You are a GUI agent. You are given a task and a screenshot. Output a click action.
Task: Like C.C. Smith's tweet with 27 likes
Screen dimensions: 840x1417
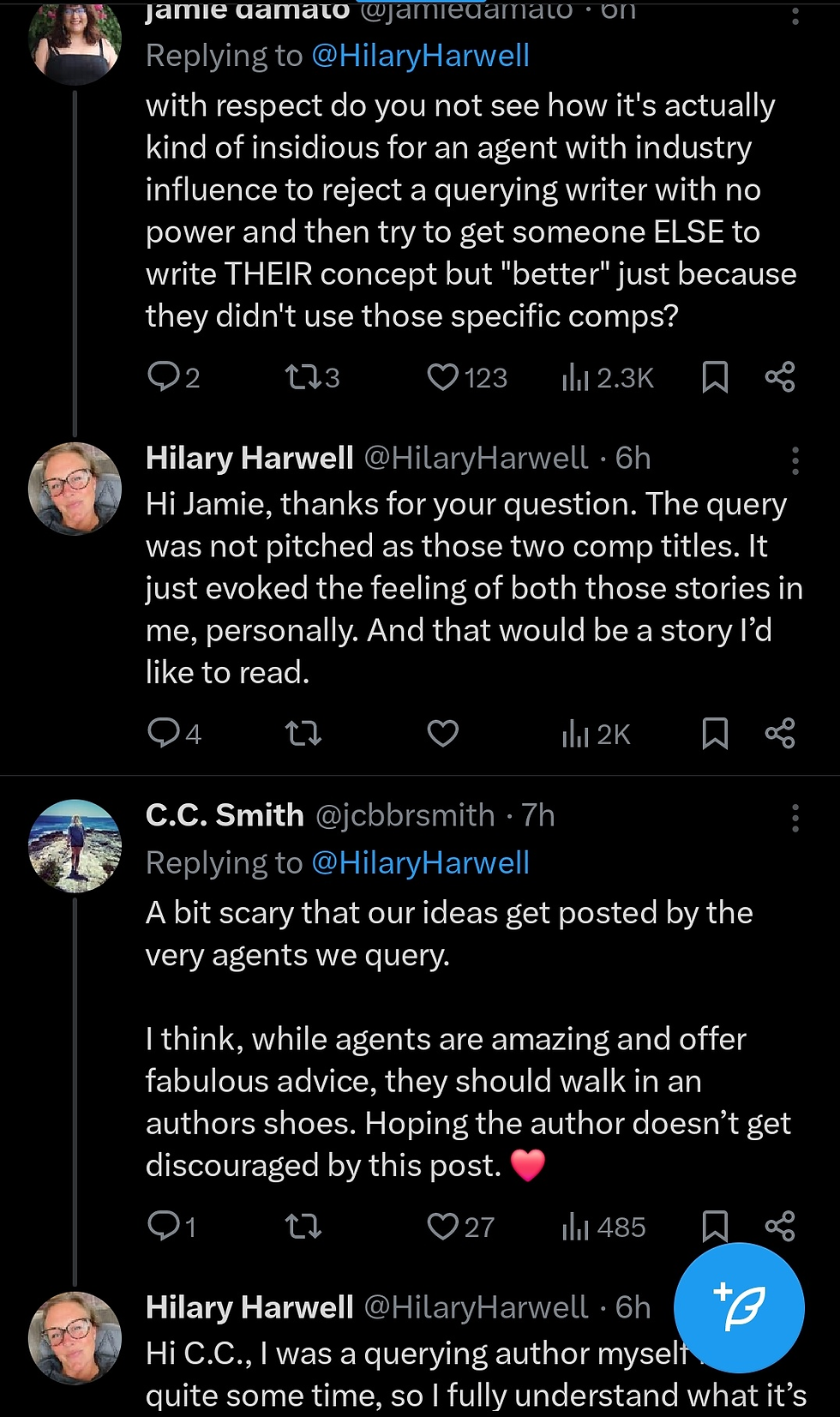pyautogui.click(x=443, y=1227)
